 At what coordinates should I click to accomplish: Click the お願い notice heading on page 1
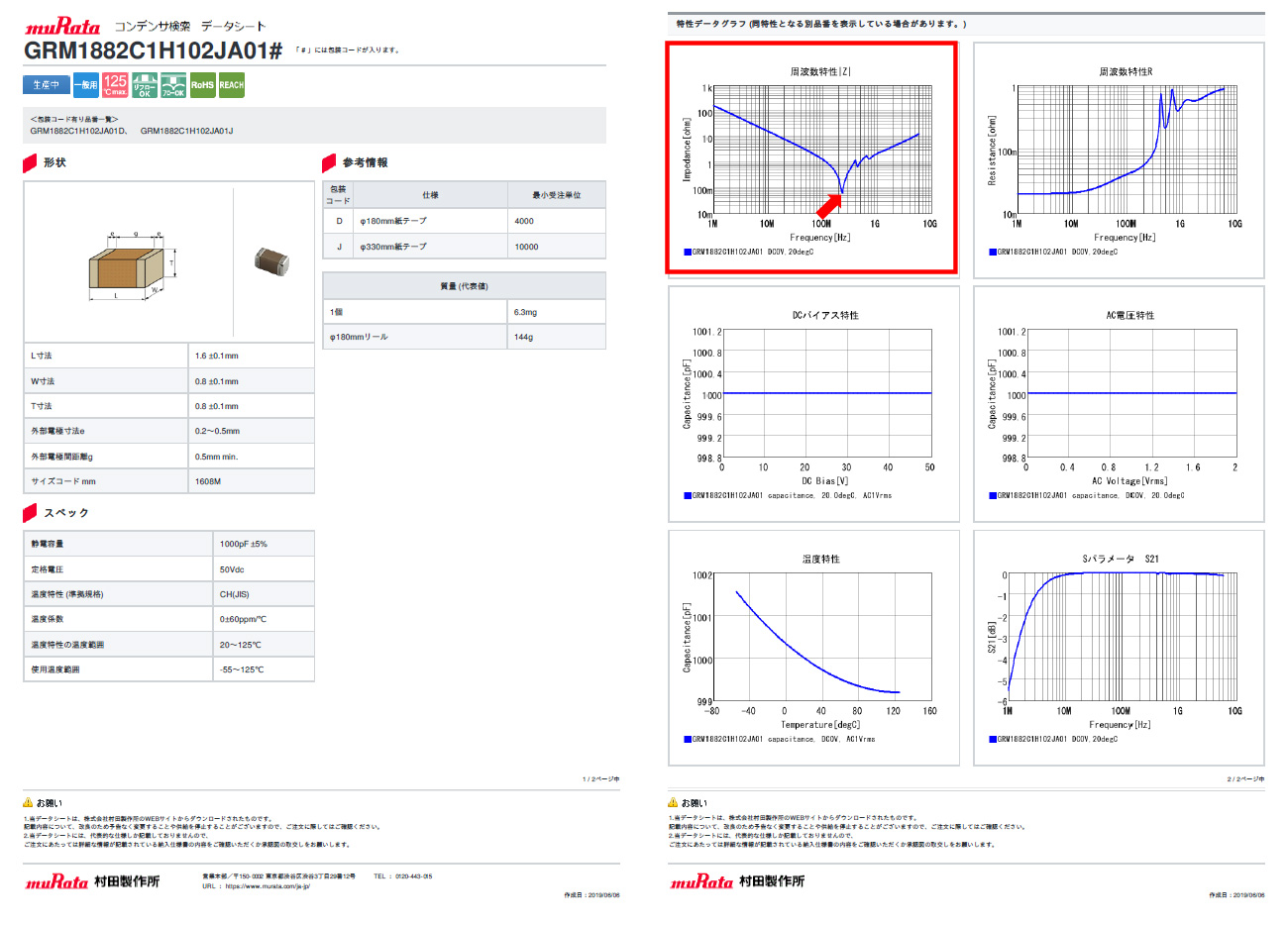[49, 803]
